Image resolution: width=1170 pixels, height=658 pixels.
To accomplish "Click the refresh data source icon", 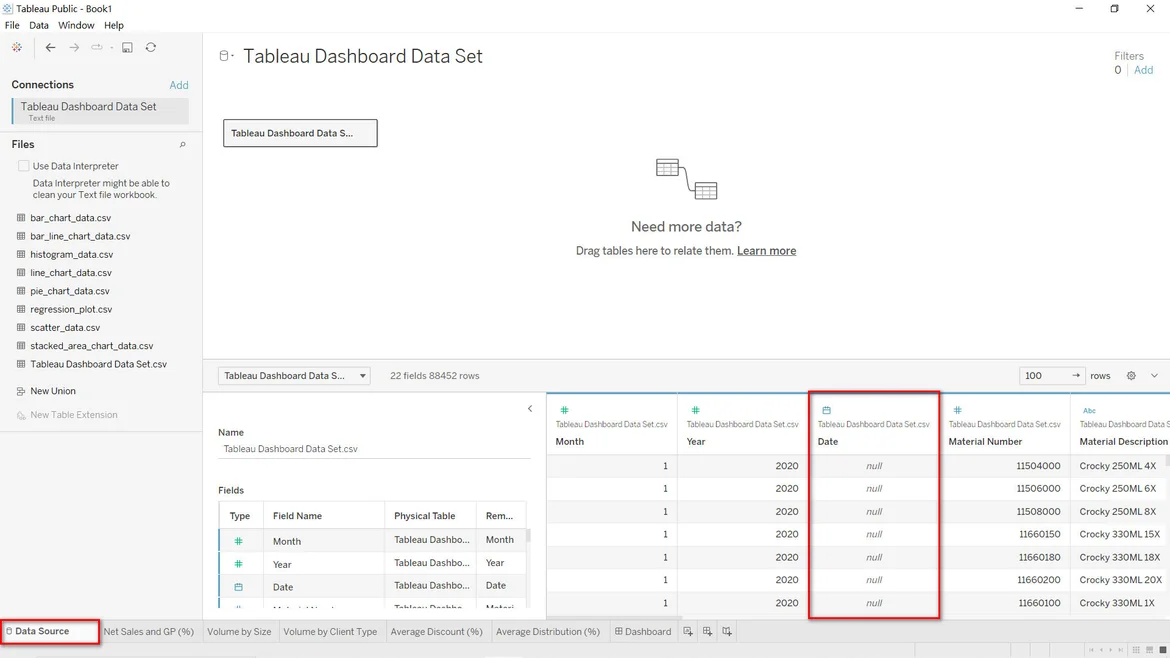I will click(151, 47).
